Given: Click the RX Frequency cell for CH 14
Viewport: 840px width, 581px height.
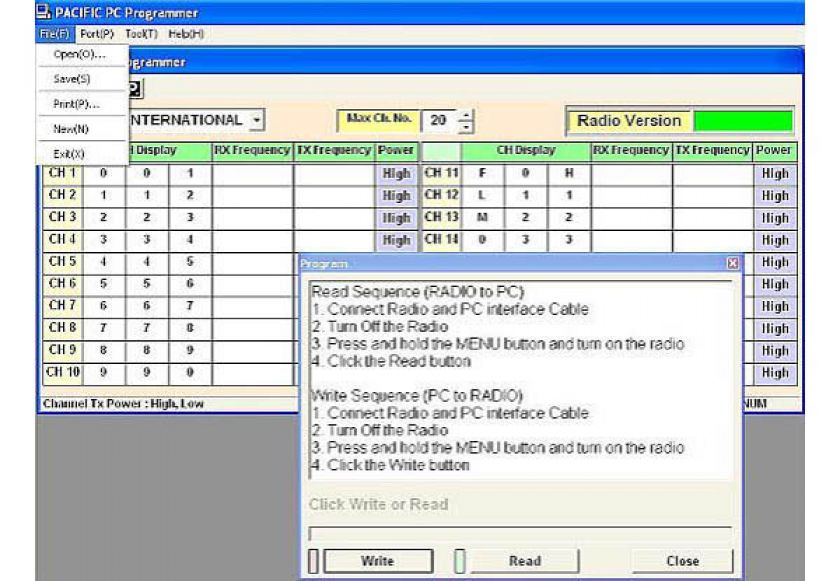Looking at the screenshot, I should point(632,240).
